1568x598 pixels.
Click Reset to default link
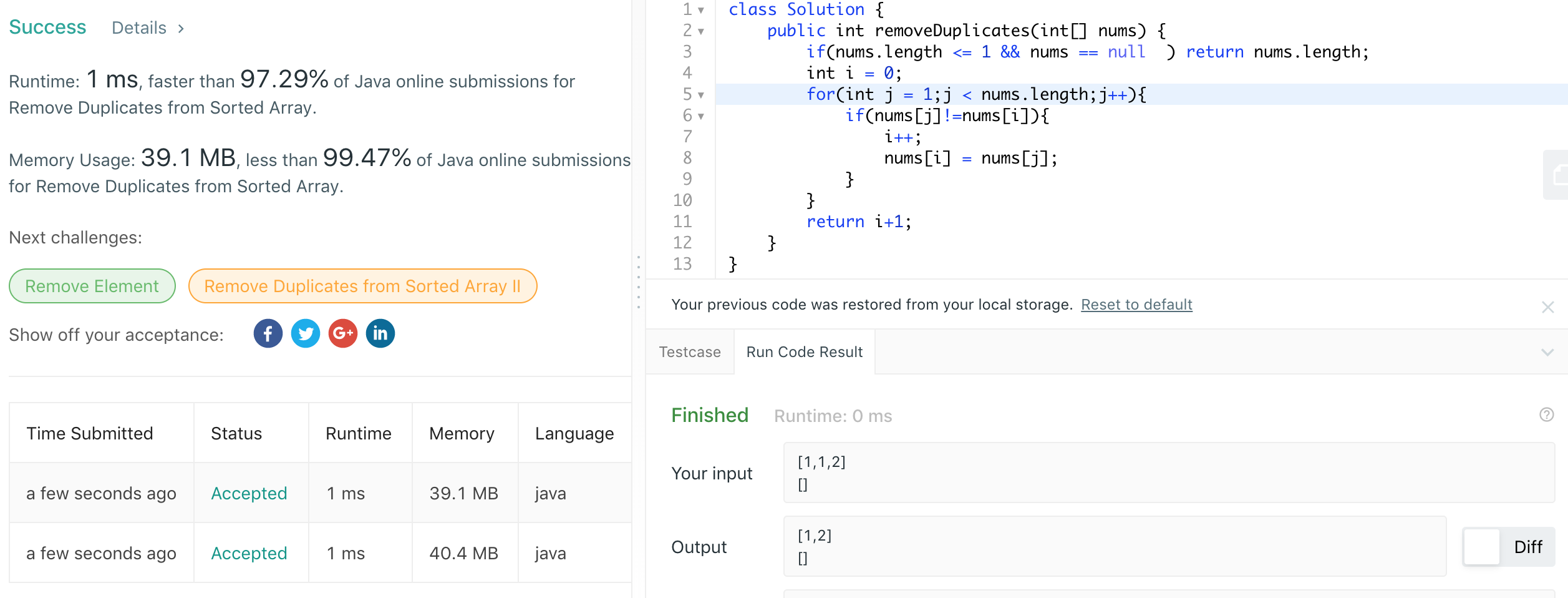[1136, 305]
